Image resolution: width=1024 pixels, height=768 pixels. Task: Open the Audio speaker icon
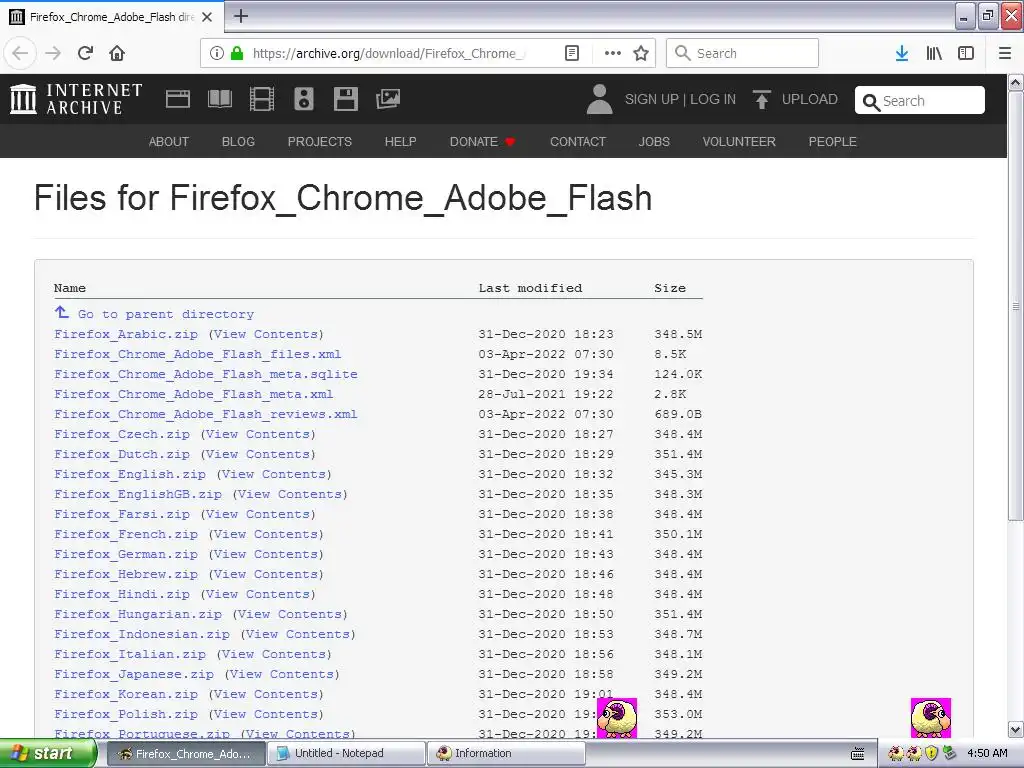[x=304, y=99]
